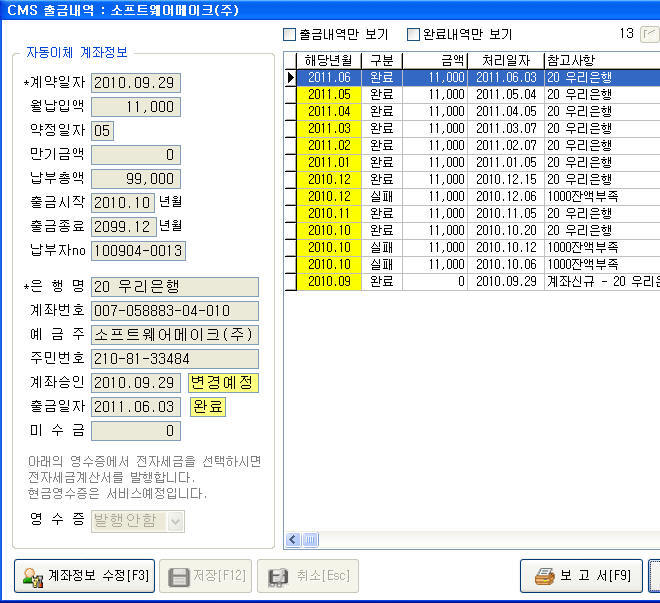
Task: Click the 납부자no field 100904-0013
Action: tap(138, 251)
